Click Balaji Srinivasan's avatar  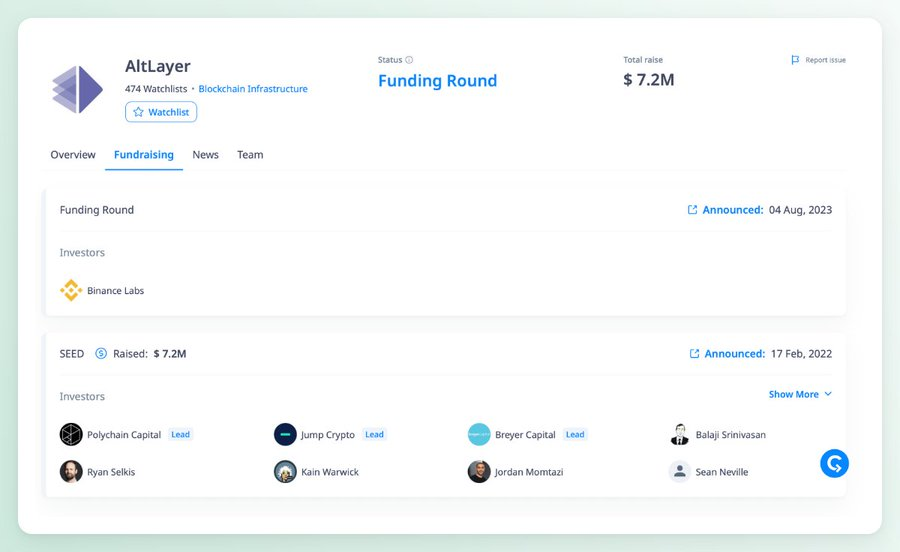point(680,435)
